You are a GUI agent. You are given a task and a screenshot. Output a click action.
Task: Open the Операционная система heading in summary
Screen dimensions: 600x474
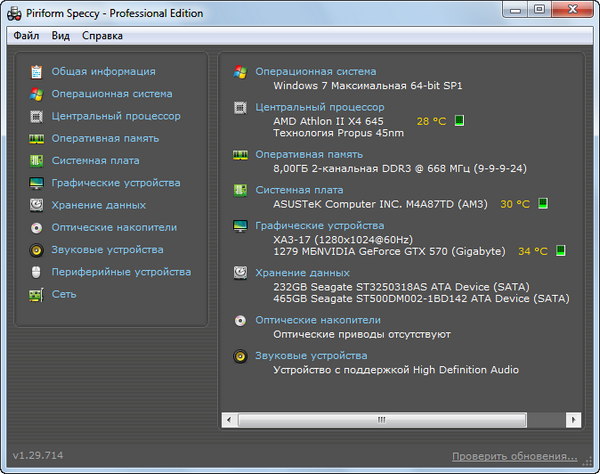(x=315, y=72)
